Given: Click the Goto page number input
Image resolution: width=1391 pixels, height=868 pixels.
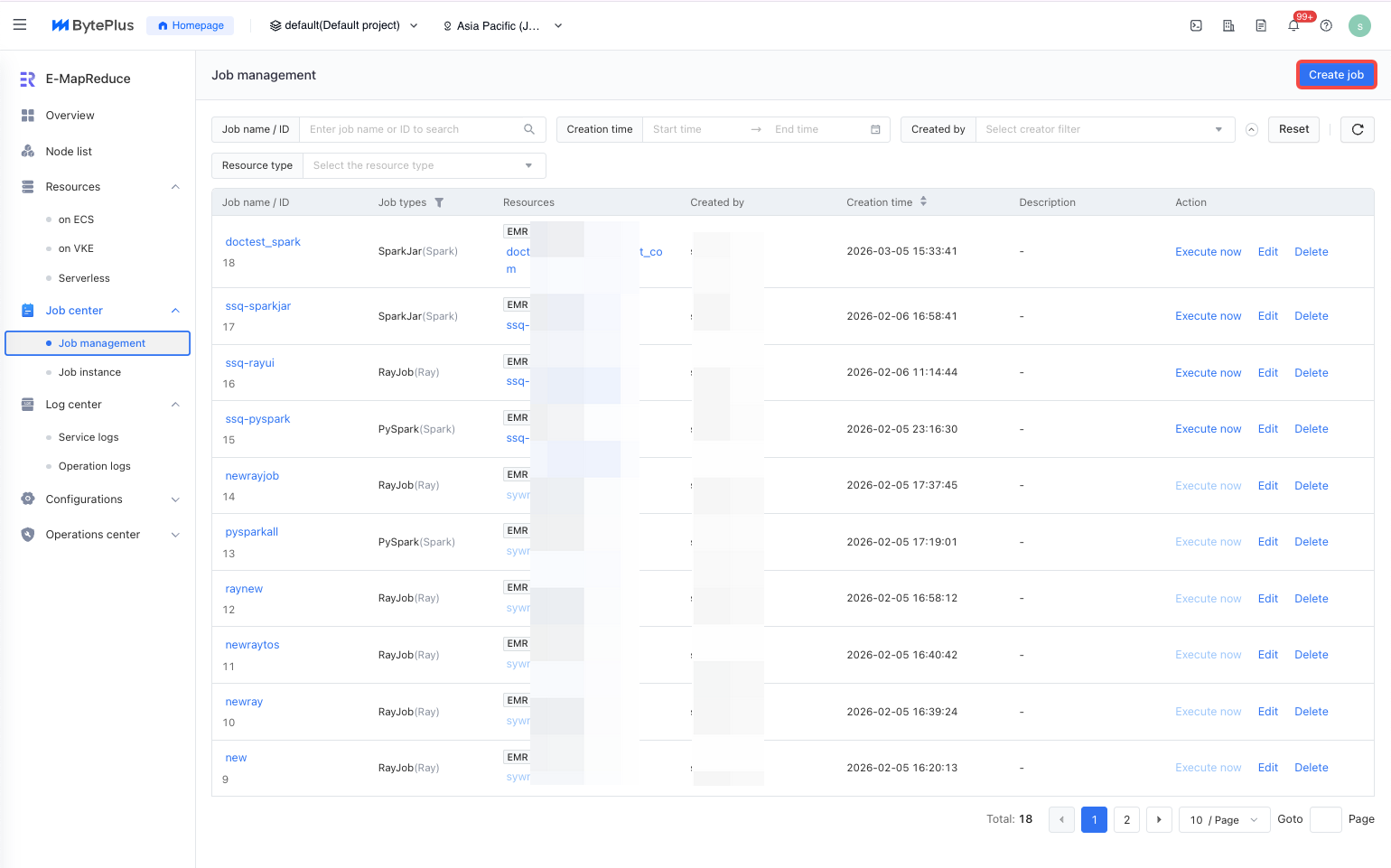Looking at the screenshot, I should [1324, 820].
